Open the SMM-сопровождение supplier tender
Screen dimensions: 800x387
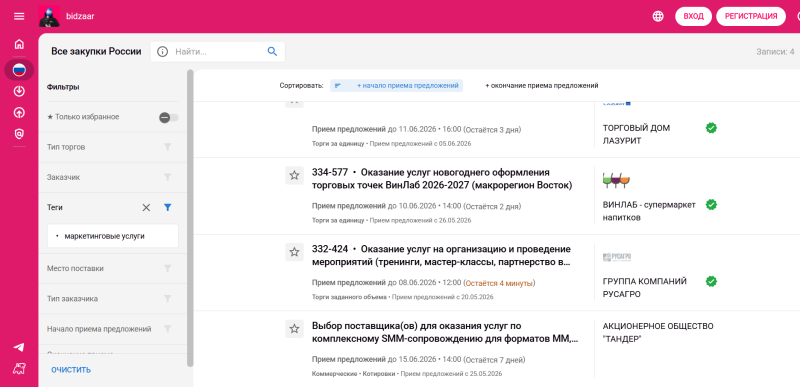(x=445, y=332)
